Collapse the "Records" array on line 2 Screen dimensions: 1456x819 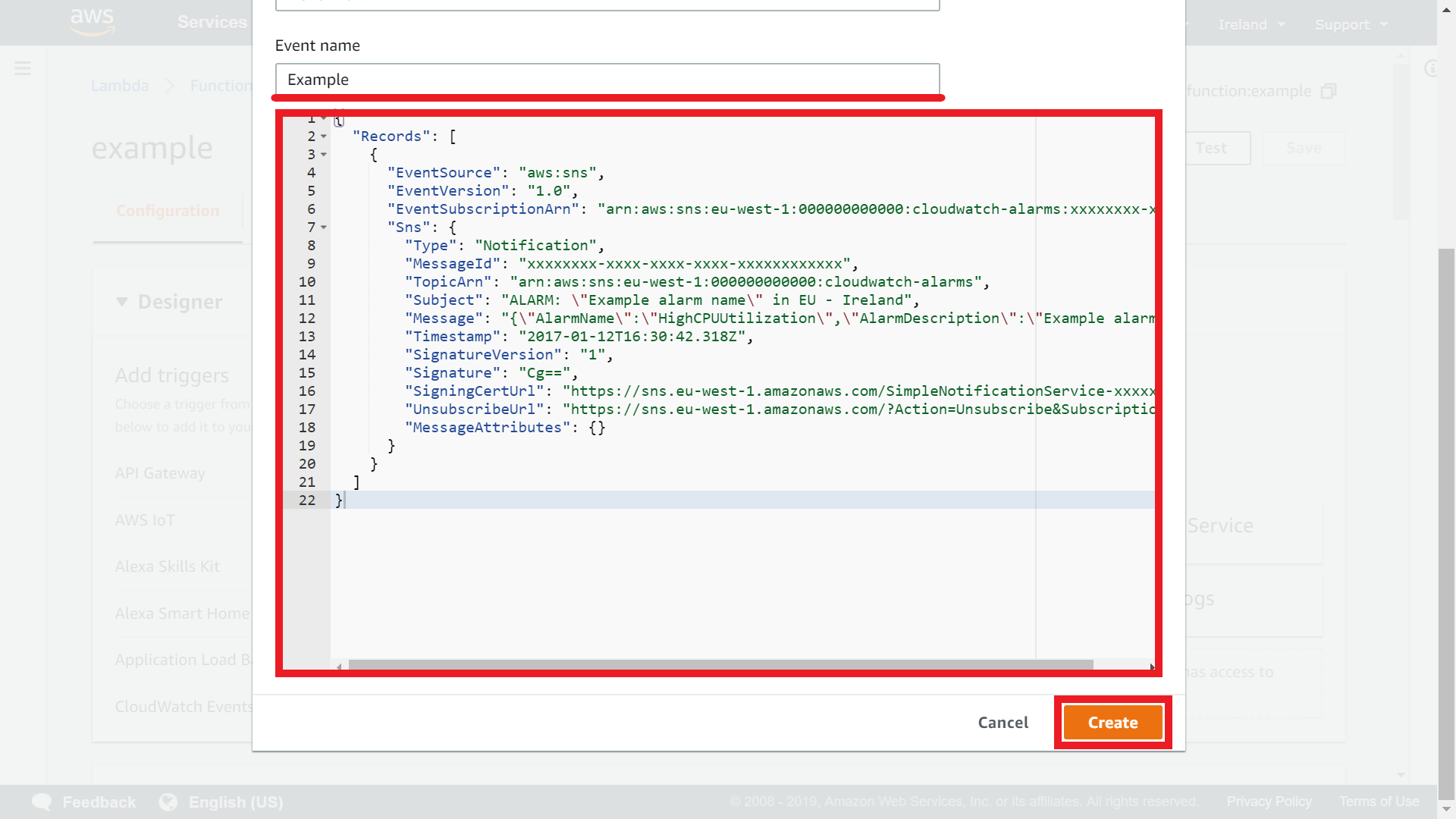(324, 136)
